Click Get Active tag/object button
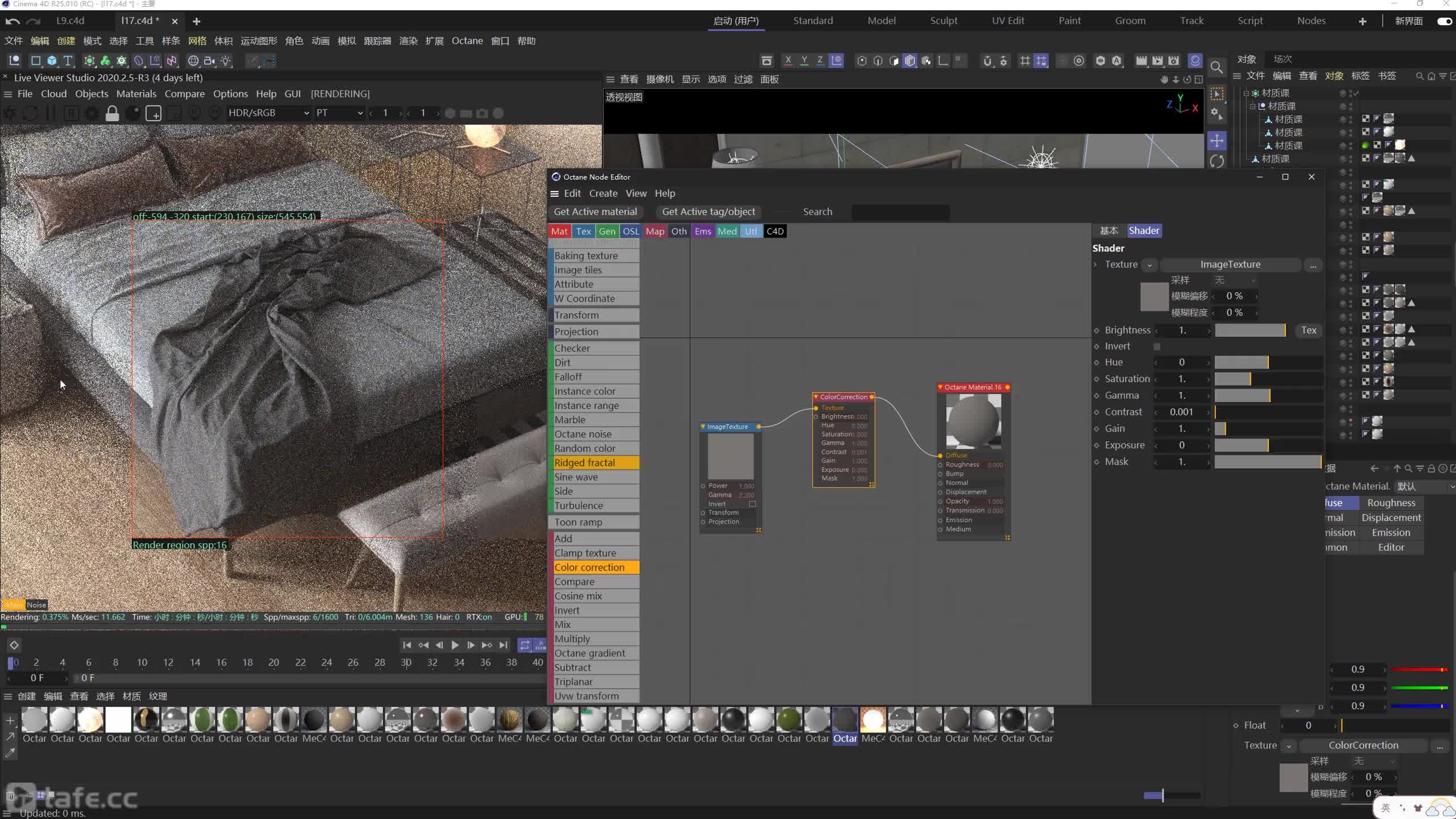Image resolution: width=1456 pixels, height=819 pixels. coord(708,212)
